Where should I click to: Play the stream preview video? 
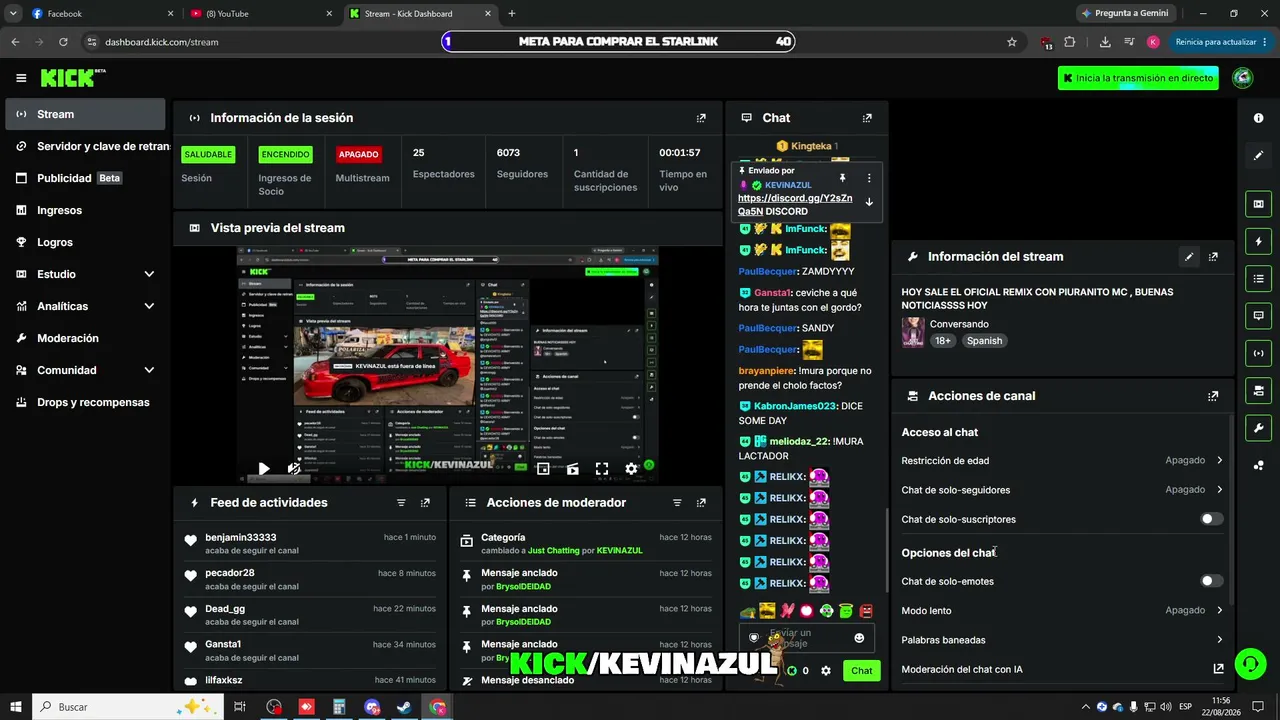click(264, 468)
